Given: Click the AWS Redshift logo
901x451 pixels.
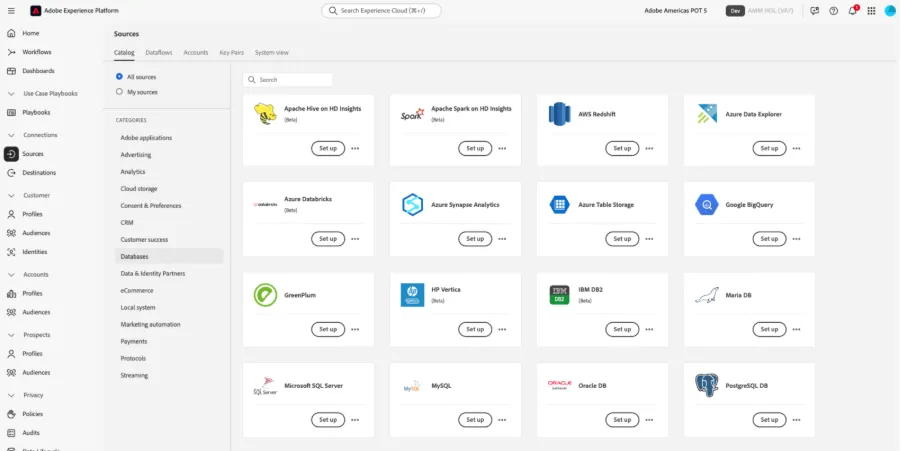Looking at the screenshot, I should pos(559,114).
